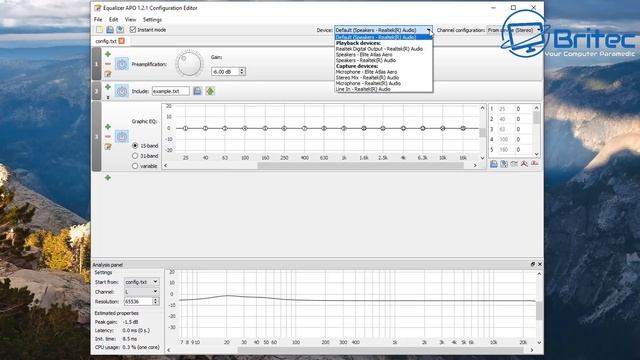Choose Speakers - Realtek(R) Audio from the list
The height and width of the screenshot is (360, 640).
(366, 60)
